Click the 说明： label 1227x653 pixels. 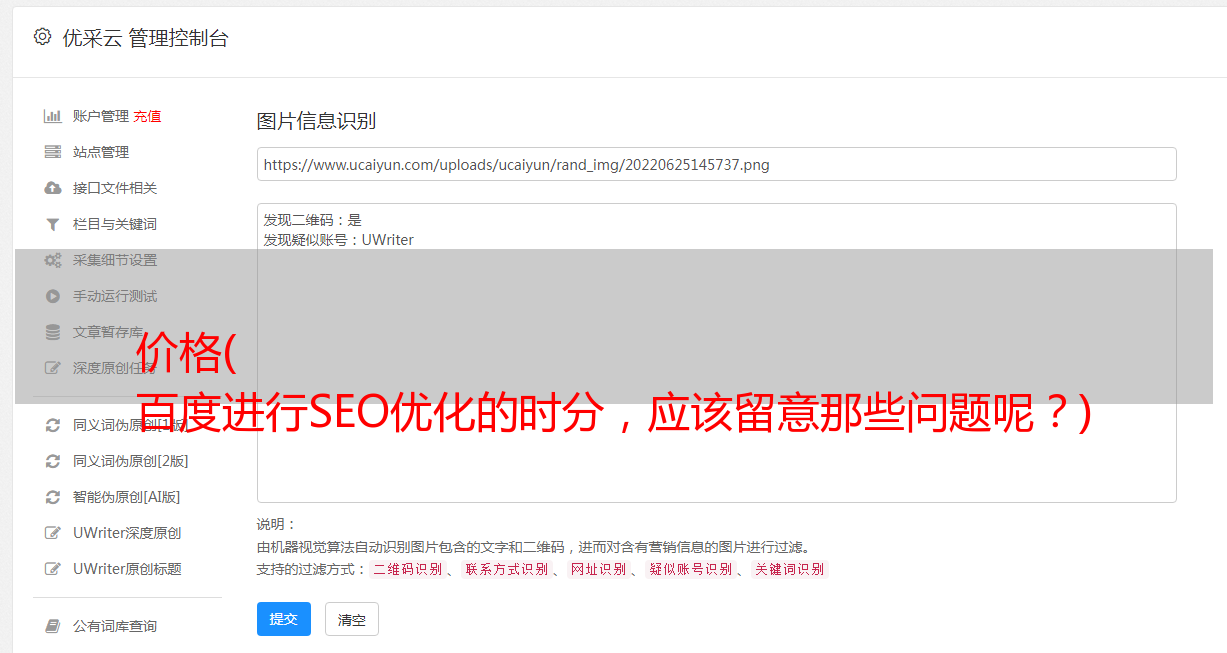(276, 524)
